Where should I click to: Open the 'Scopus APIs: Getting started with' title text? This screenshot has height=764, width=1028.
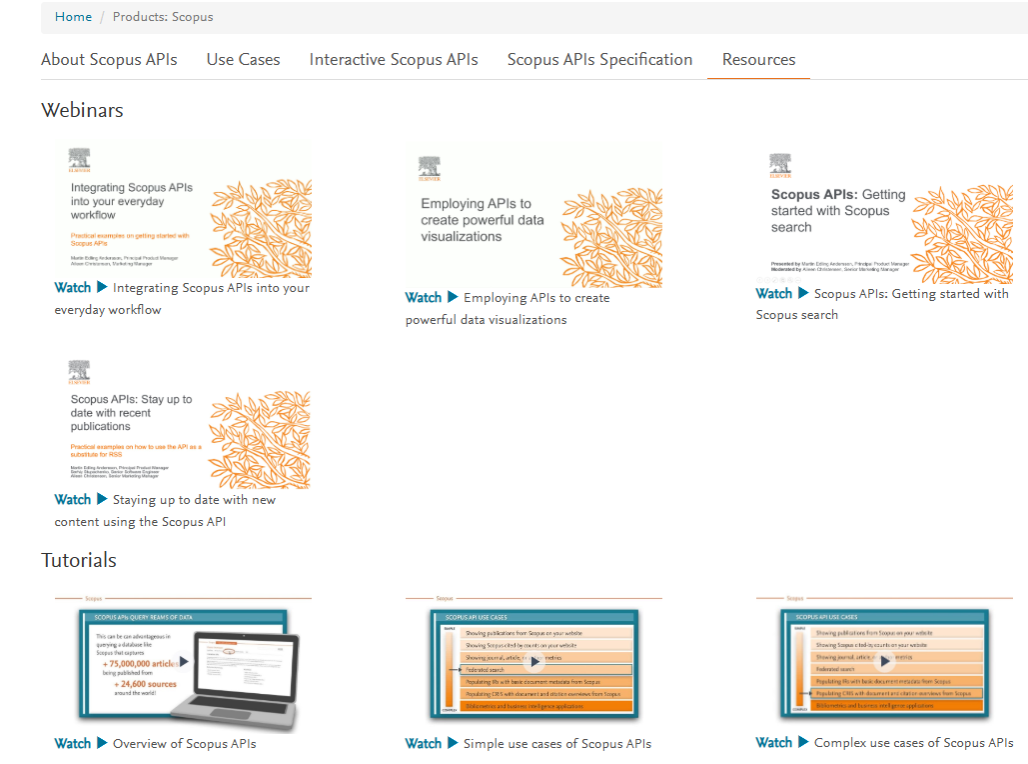(x=911, y=294)
